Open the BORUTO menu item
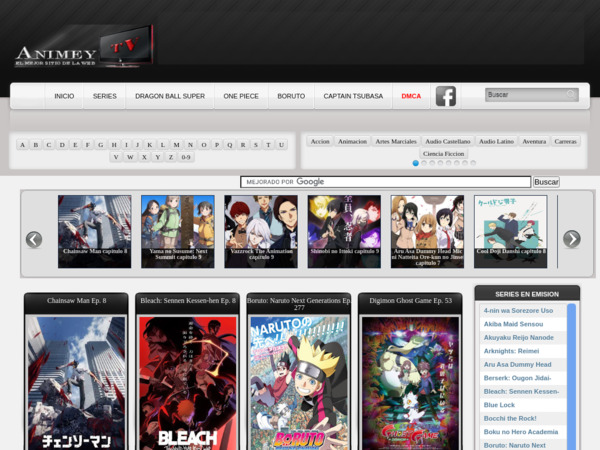This screenshot has height=450, width=600. pos(291,96)
